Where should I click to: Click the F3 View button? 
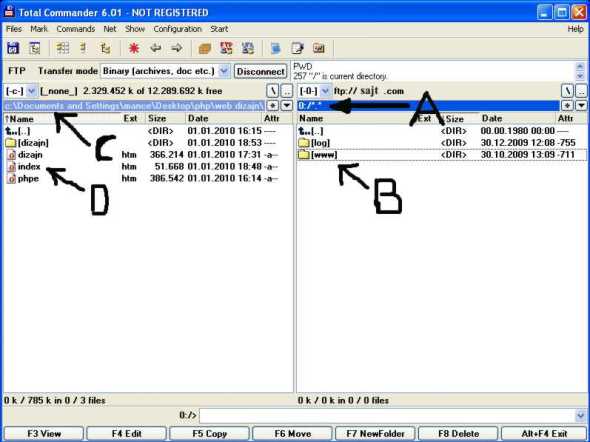[x=44, y=434]
